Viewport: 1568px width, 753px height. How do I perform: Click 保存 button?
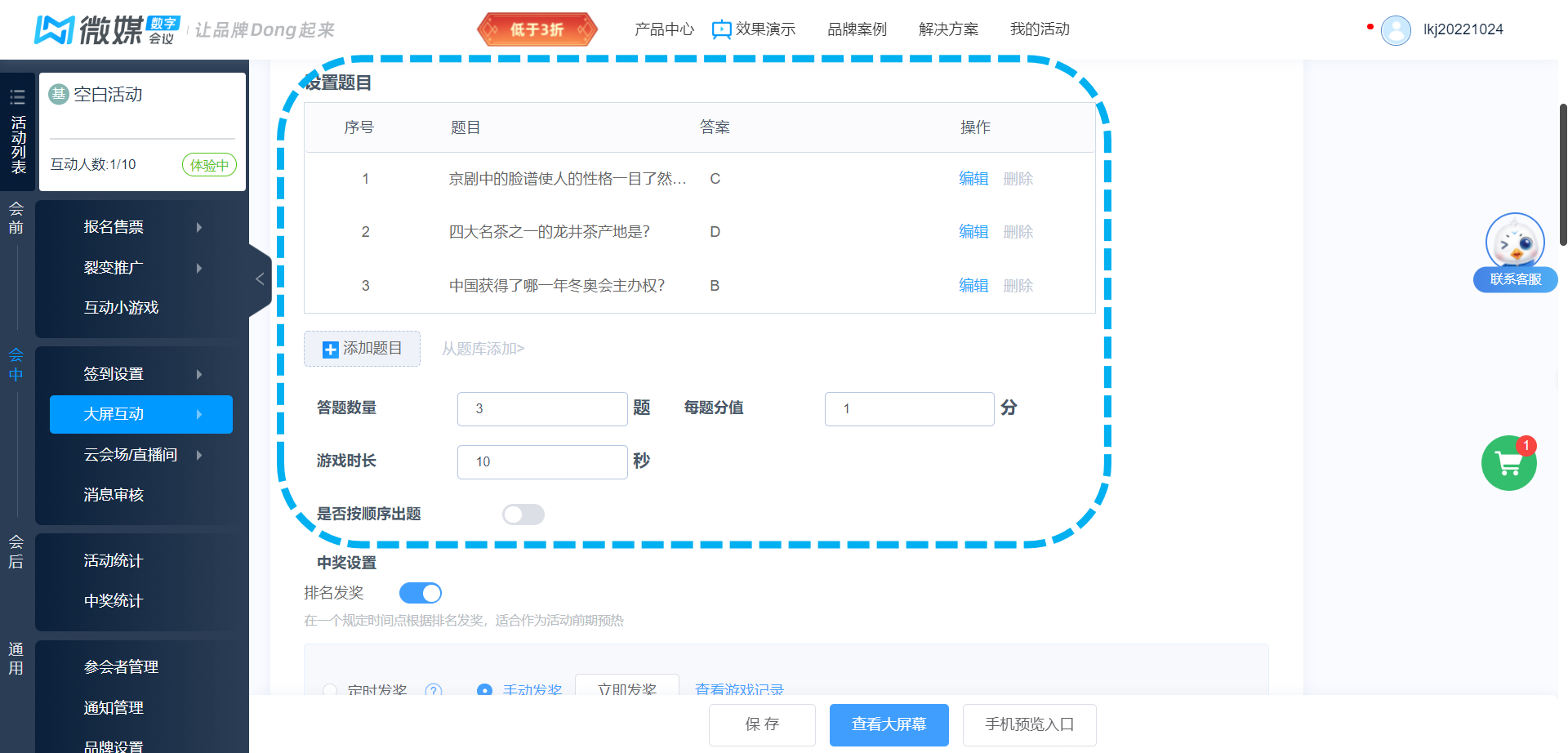(x=762, y=724)
